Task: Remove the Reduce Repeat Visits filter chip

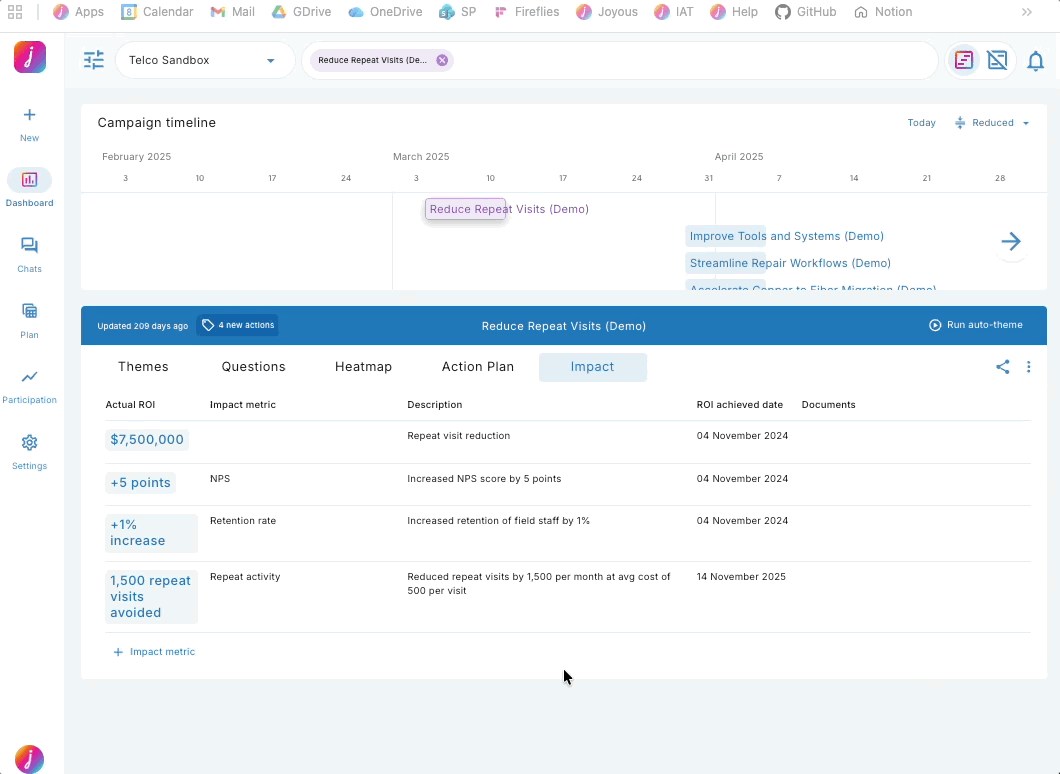Action: pos(442,60)
